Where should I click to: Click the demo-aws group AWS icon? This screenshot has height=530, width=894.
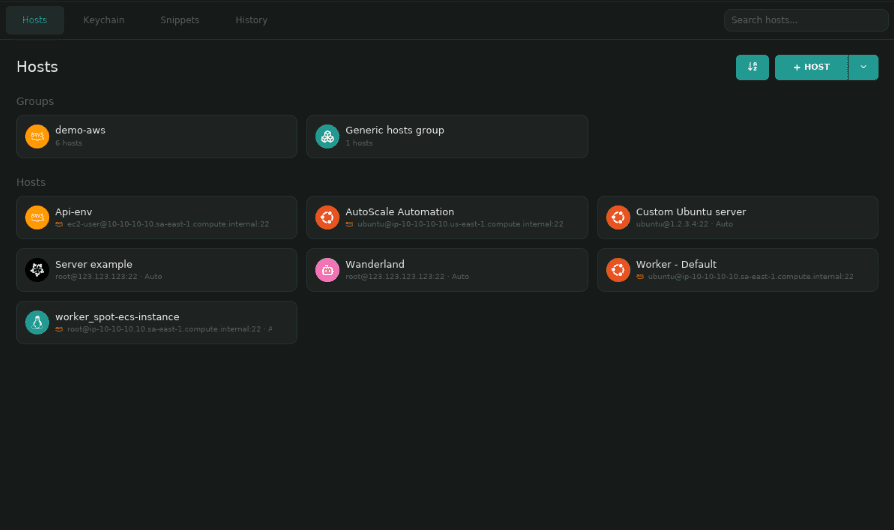pyautogui.click(x=37, y=136)
